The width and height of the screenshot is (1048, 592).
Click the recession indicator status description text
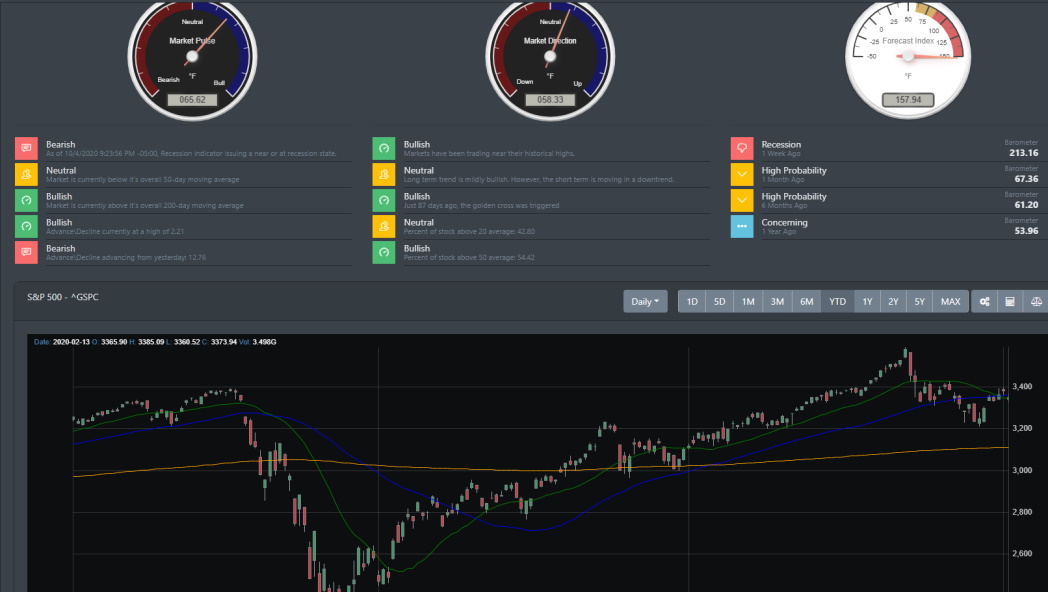tap(191, 154)
